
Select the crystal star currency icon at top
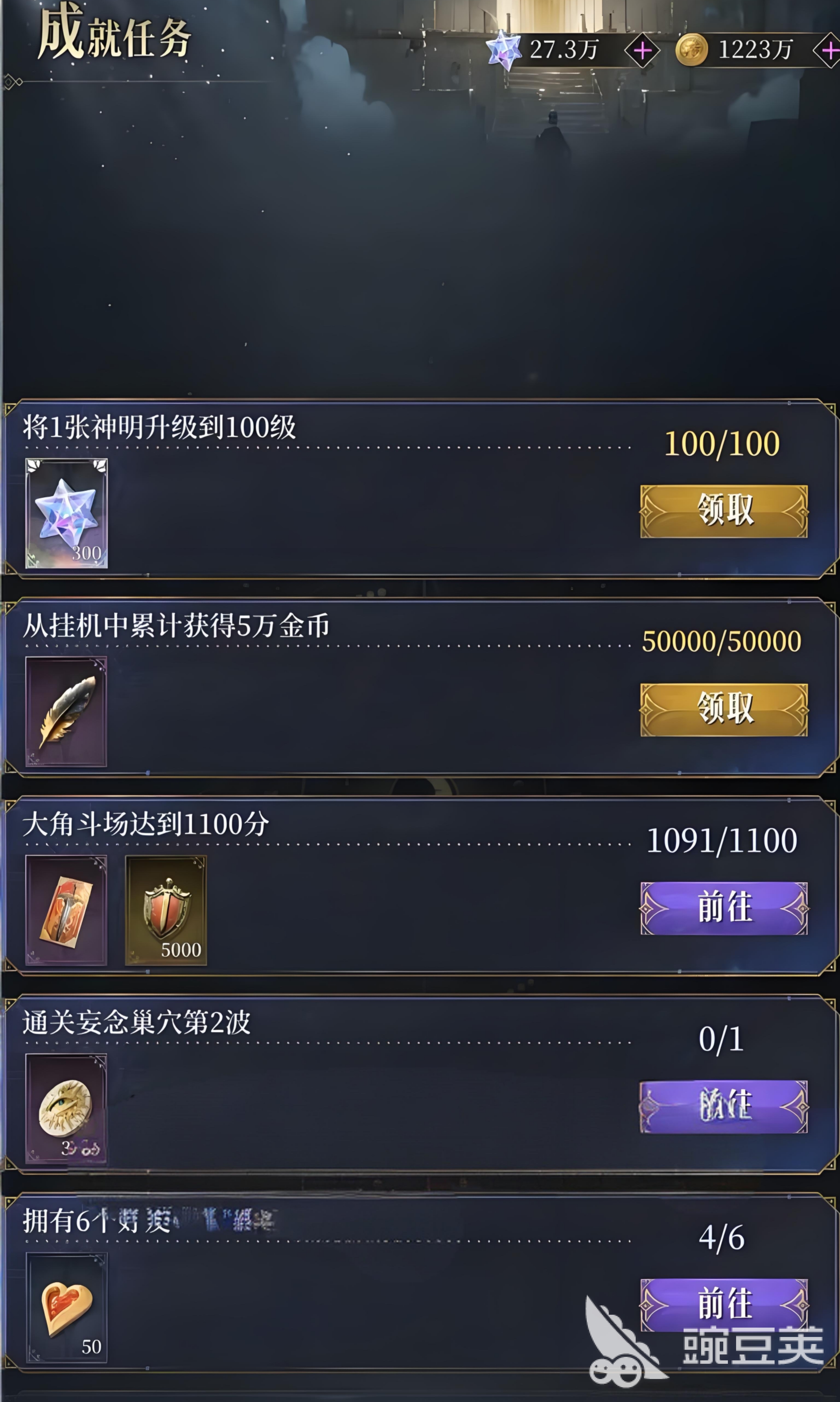[503, 50]
